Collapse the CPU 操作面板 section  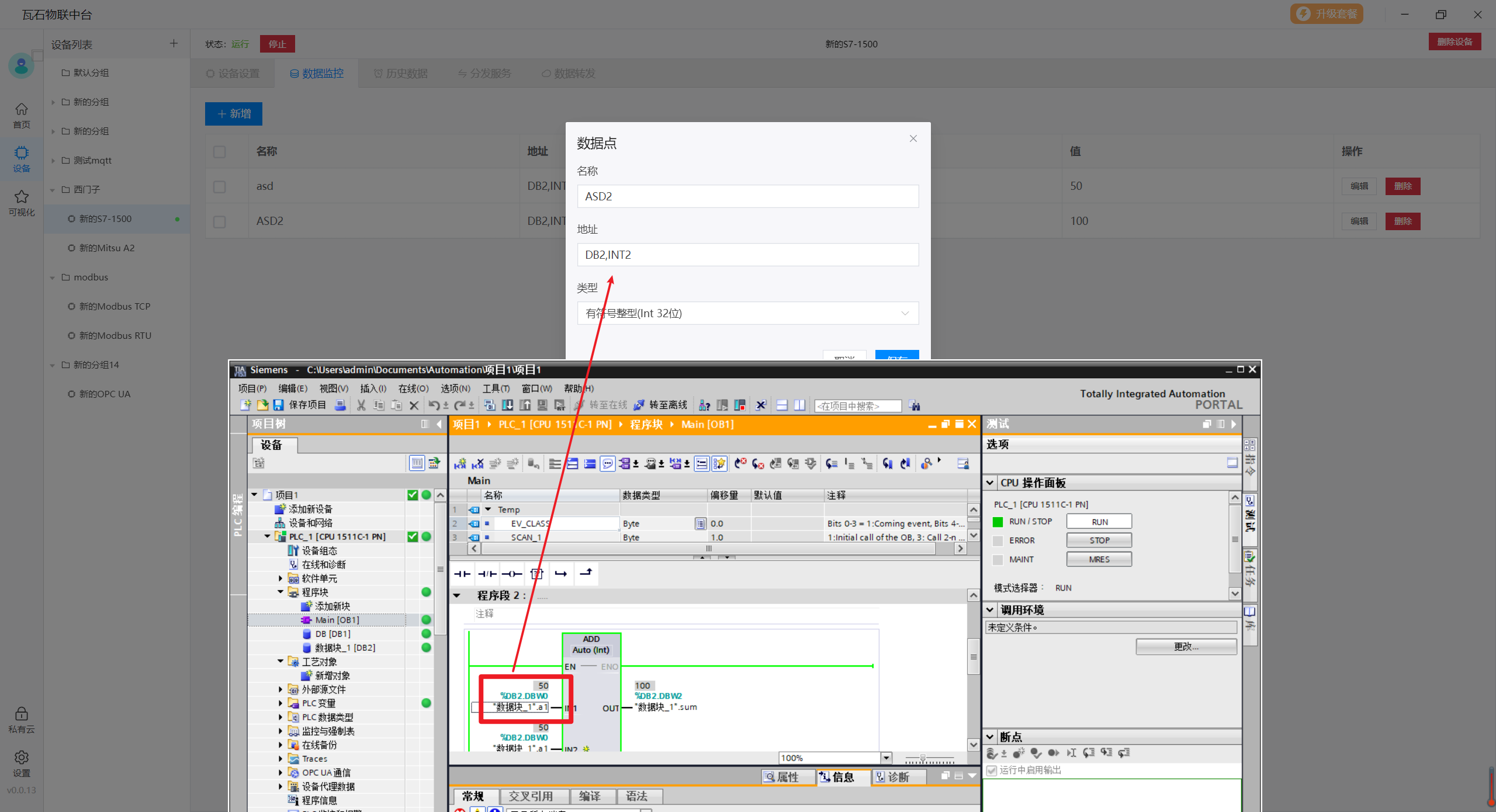click(x=990, y=483)
